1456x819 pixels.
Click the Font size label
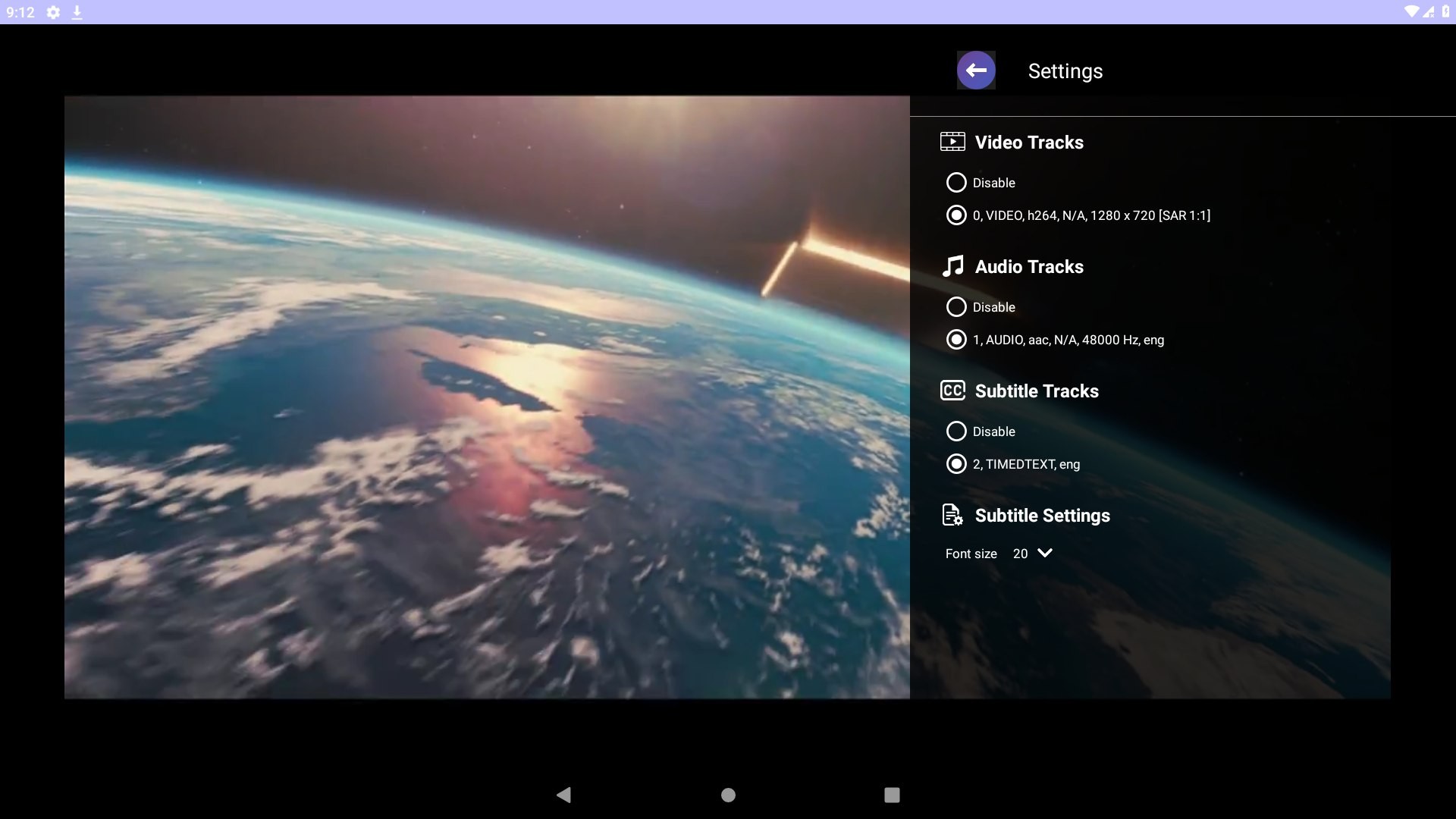971,554
